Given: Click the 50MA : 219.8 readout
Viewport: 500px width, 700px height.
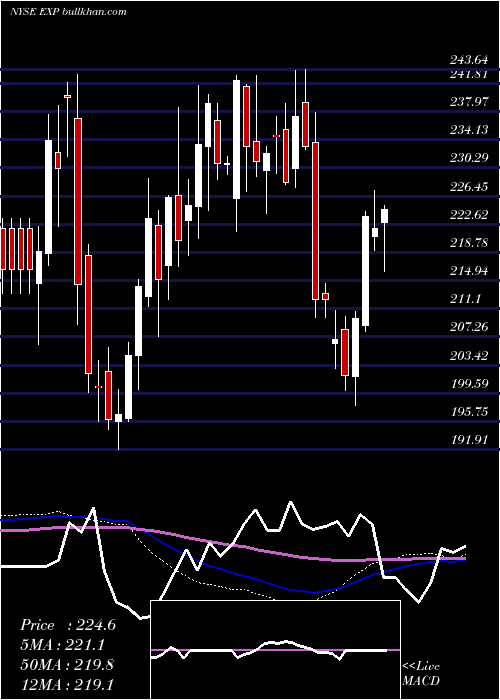Looking at the screenshot, I should click(x=67, y=665).
